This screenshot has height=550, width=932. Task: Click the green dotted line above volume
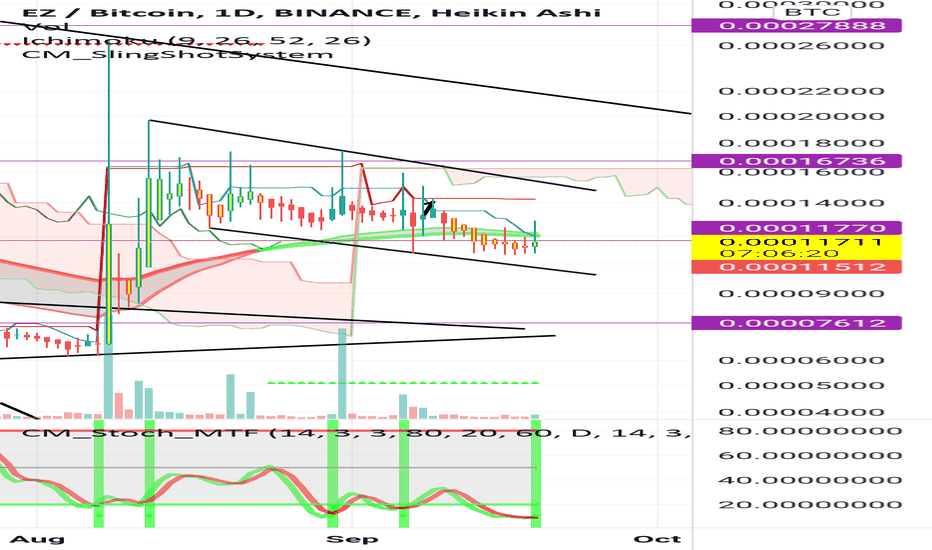tap(403, 383)
